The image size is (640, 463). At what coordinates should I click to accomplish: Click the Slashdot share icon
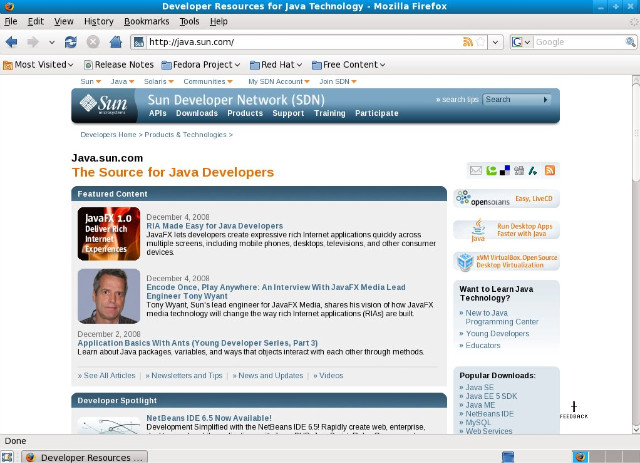[x=533, y=171]
